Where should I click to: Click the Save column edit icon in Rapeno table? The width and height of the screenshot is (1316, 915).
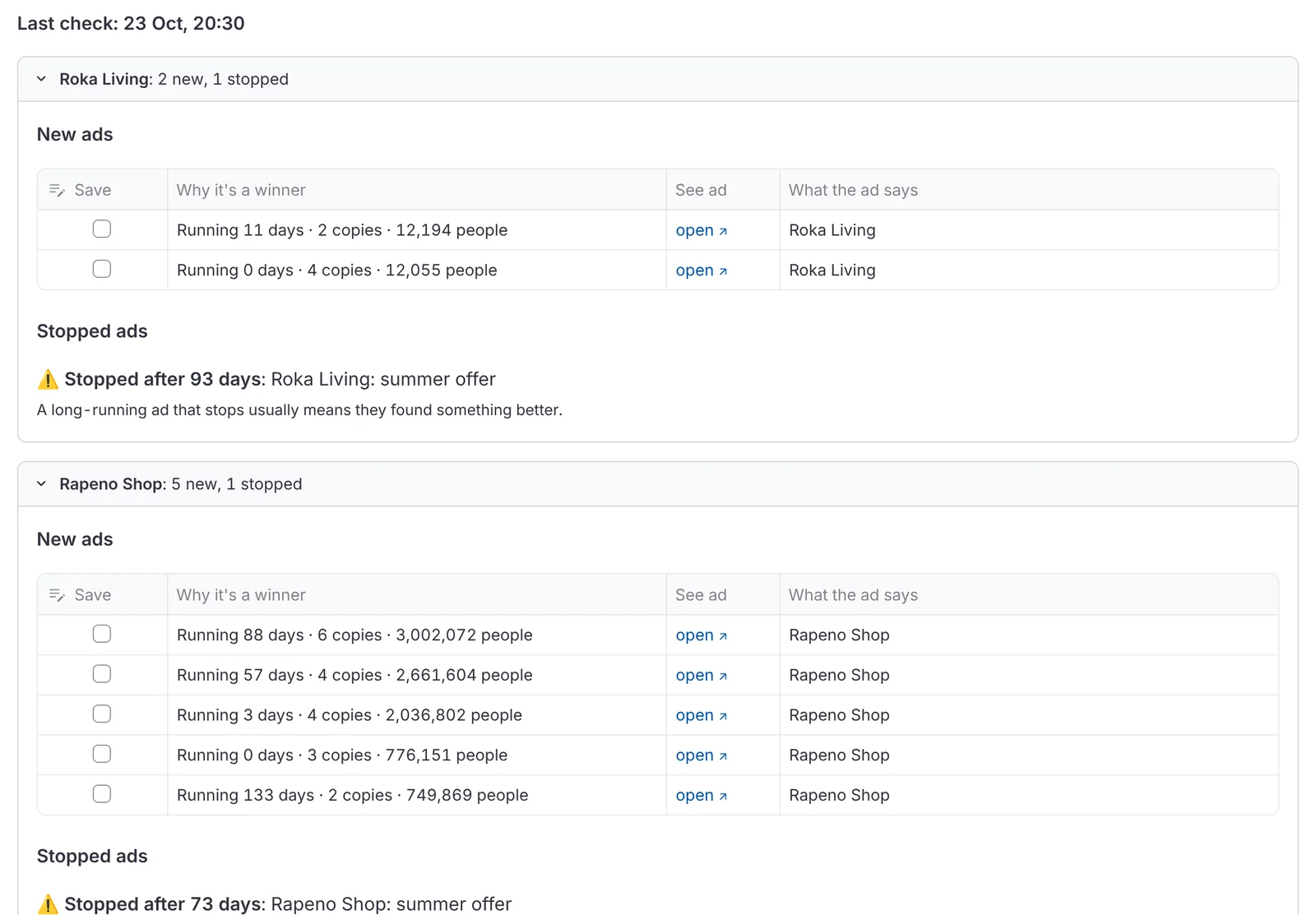coord(57,595)
